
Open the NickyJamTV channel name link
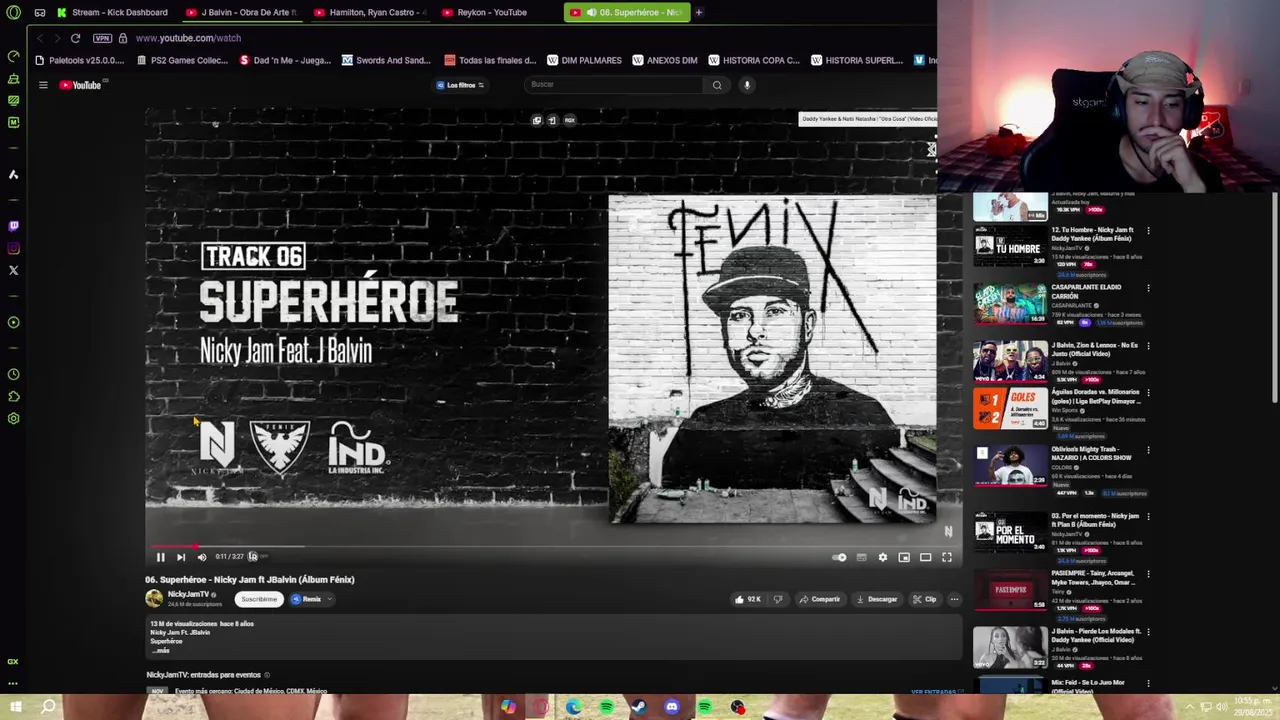pyautogui.click(x=188, y=594)
